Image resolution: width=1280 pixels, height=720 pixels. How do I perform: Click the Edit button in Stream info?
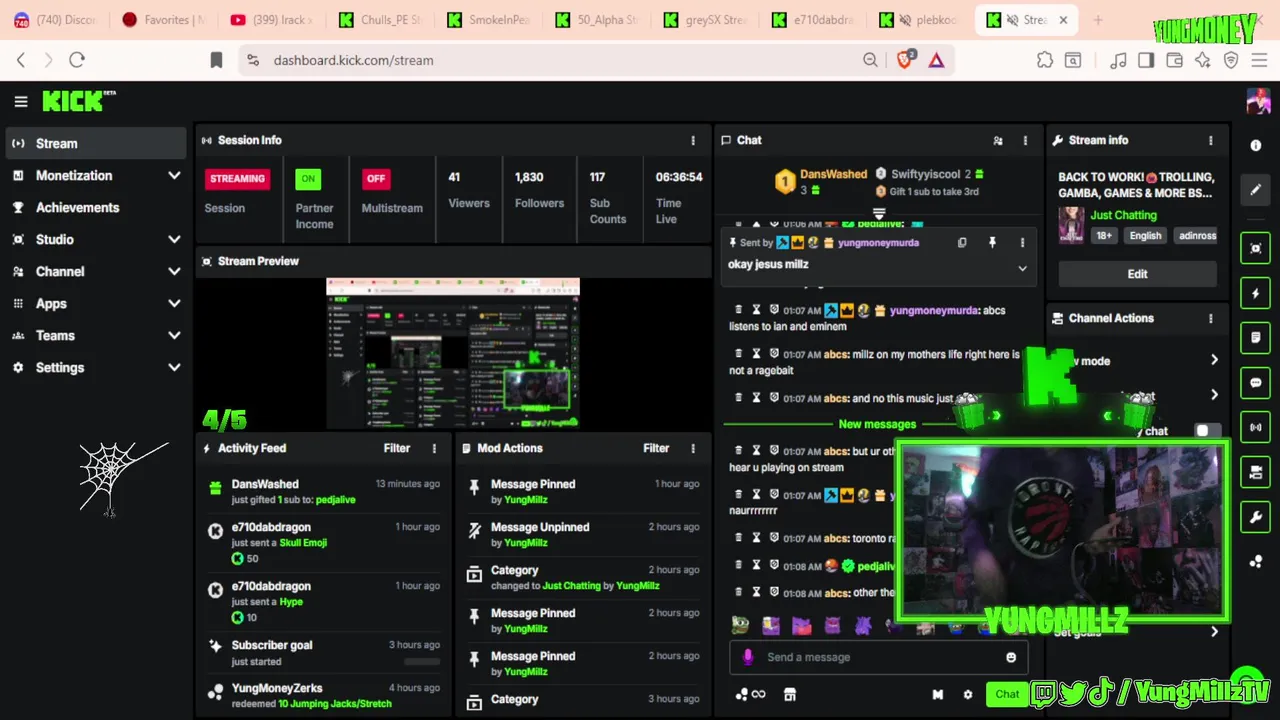pos(1138,274)
